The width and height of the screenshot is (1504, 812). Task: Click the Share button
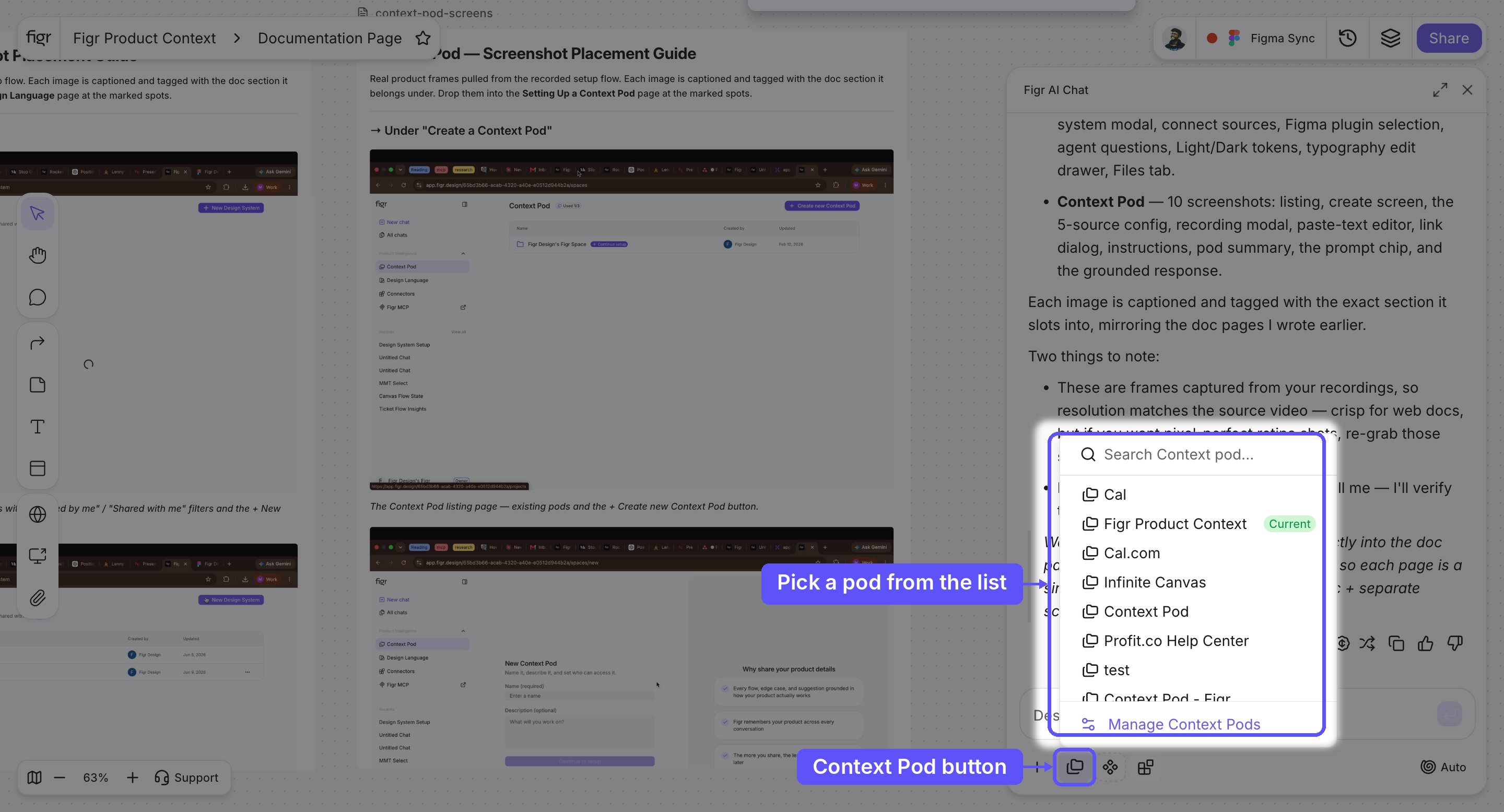(x=1449, y=38)
